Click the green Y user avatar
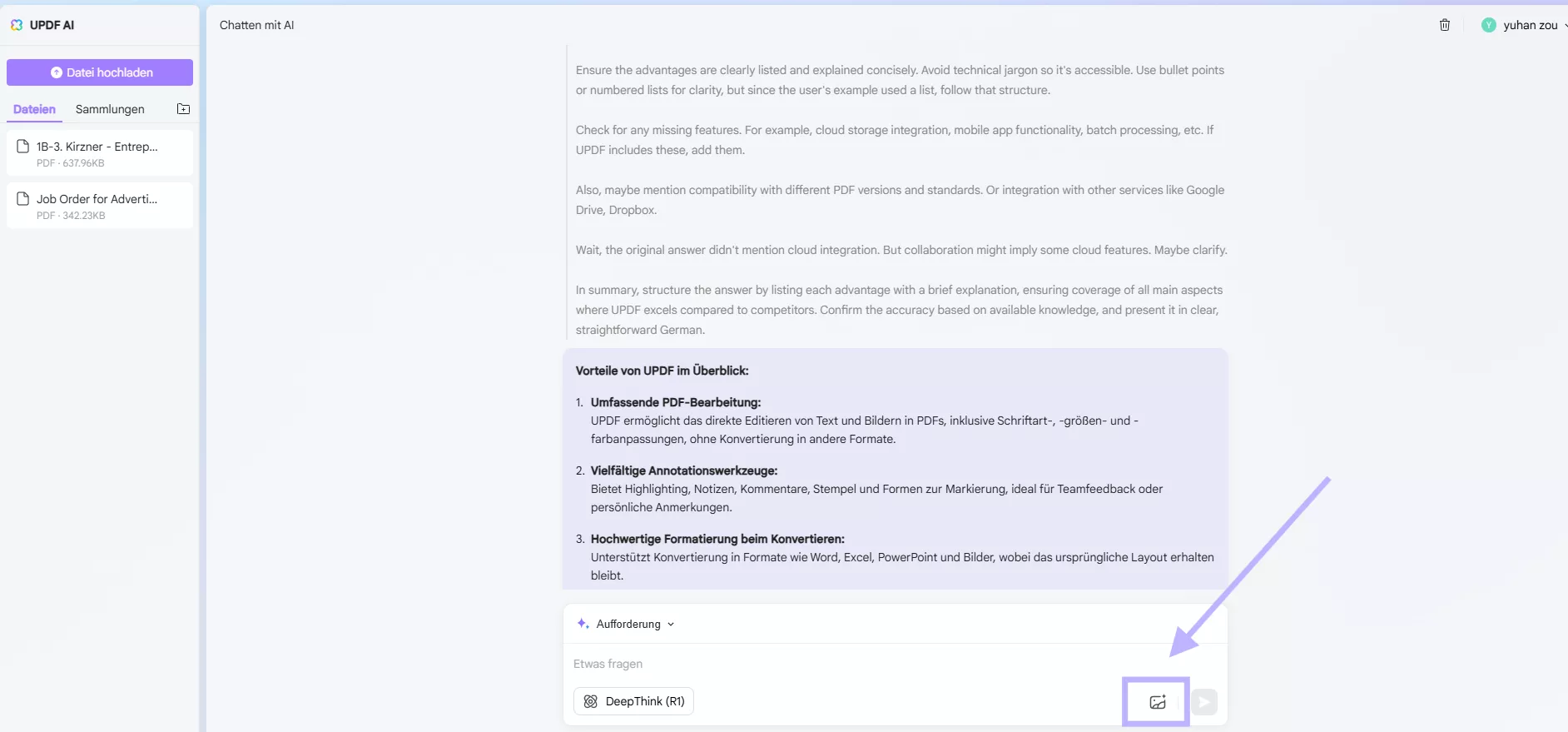1568x732 pixels. (1489, 25)
